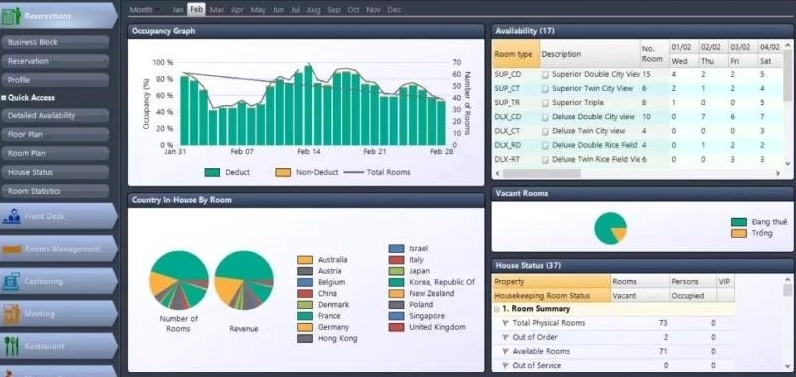Click the Front Desk module icon
The width and height of the screenshot is (796, 377).
coord(11,217)
